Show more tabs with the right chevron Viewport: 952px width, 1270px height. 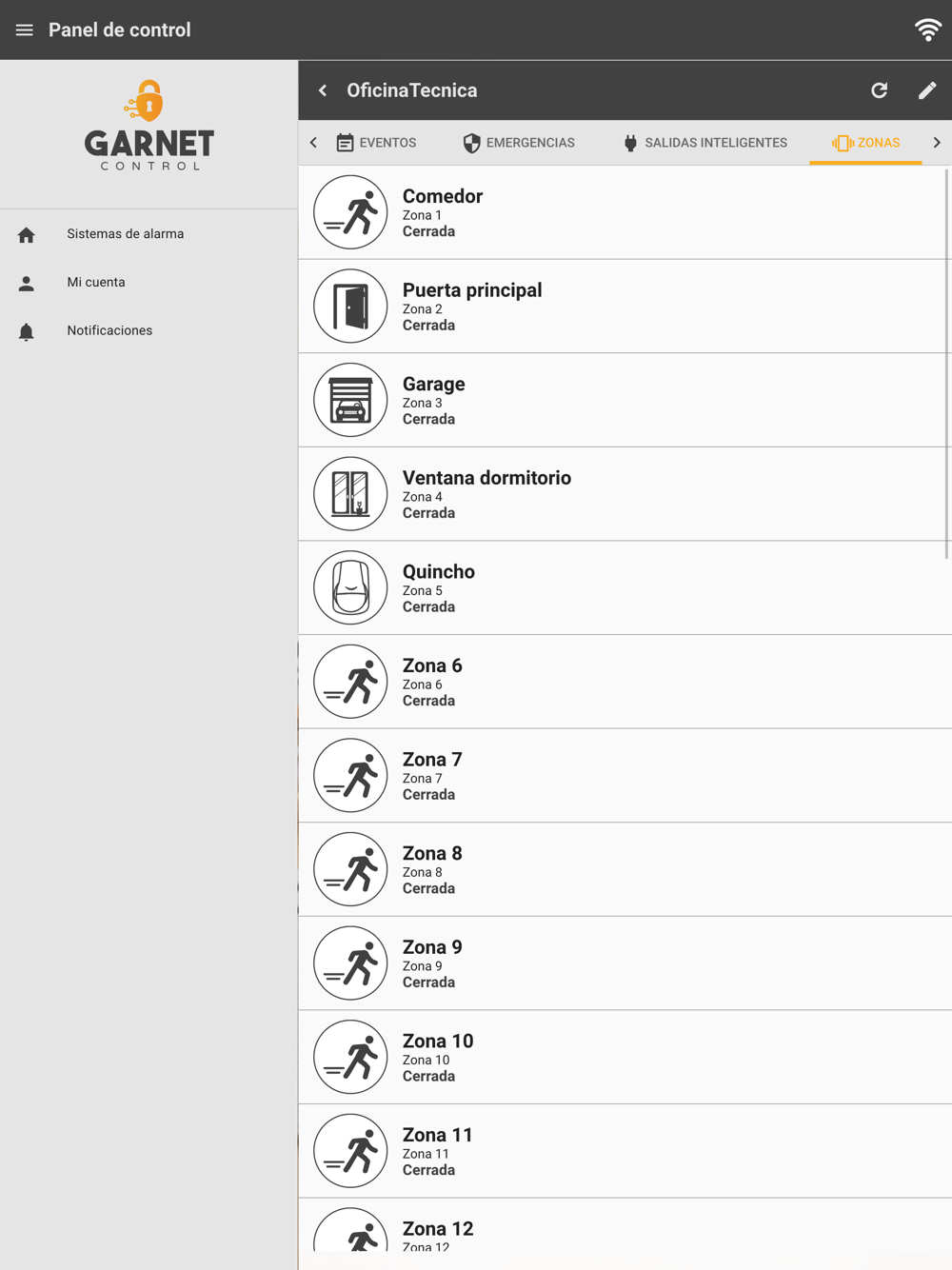pos(937,143)
